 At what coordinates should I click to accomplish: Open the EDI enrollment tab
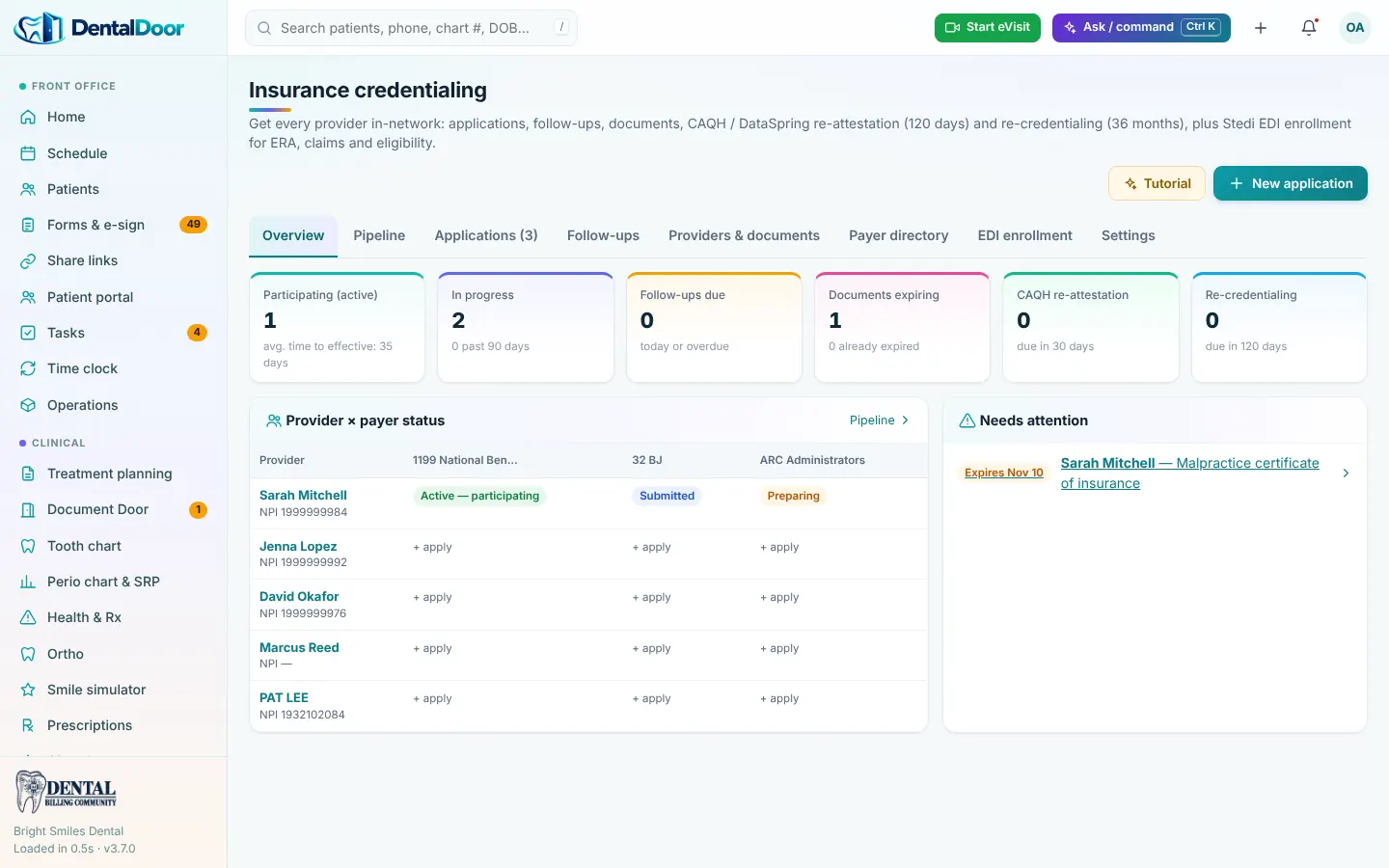(1024, 235)
